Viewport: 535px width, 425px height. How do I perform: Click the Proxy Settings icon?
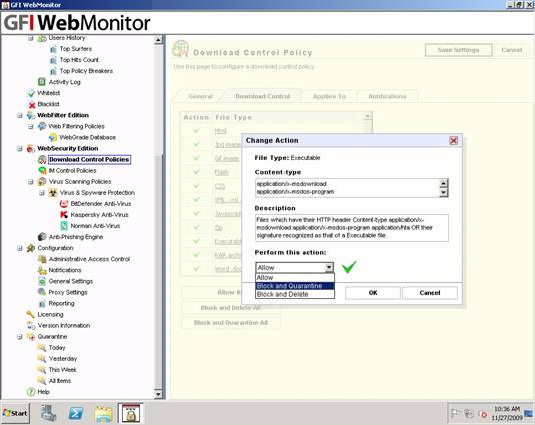click(x=42, y=292)
